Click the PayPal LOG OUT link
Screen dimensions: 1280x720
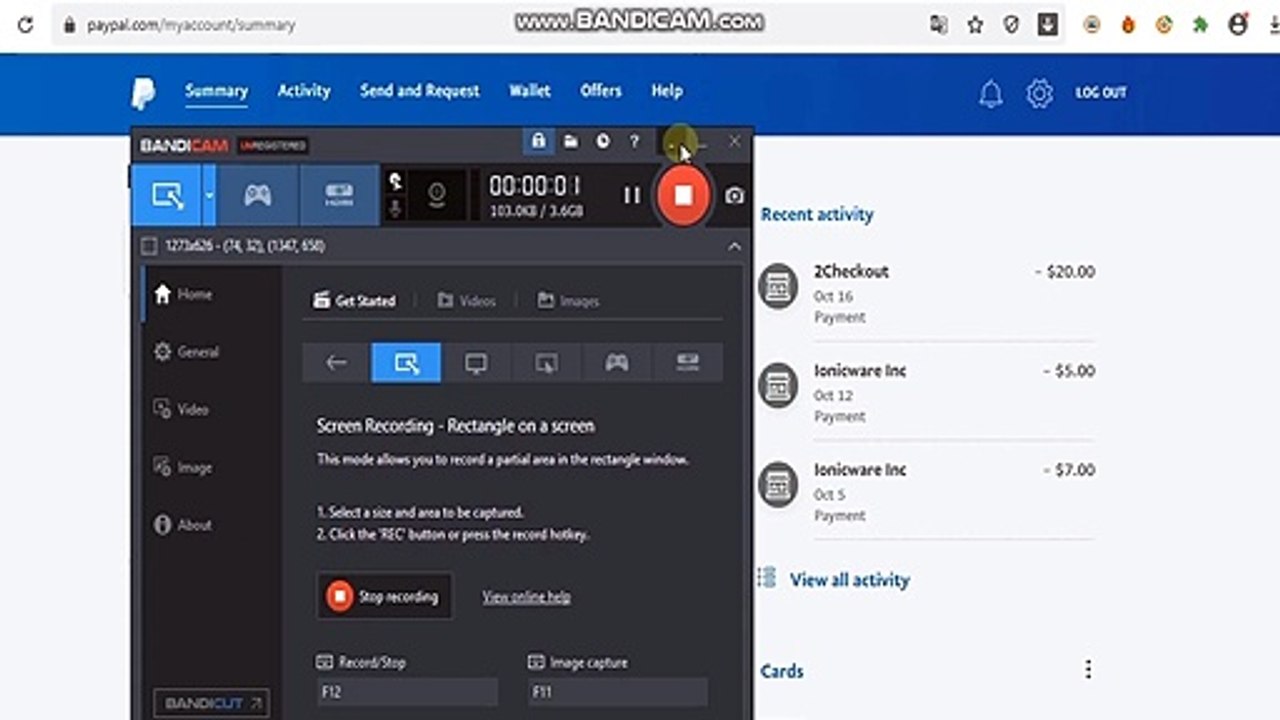coord(1101,92)
